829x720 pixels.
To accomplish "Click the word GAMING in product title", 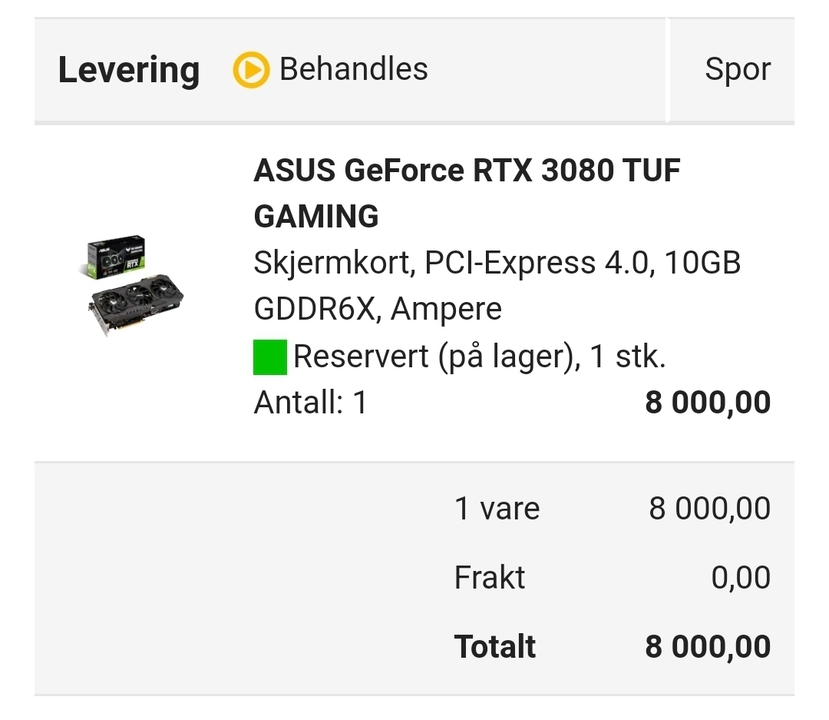I will (316, 216).
